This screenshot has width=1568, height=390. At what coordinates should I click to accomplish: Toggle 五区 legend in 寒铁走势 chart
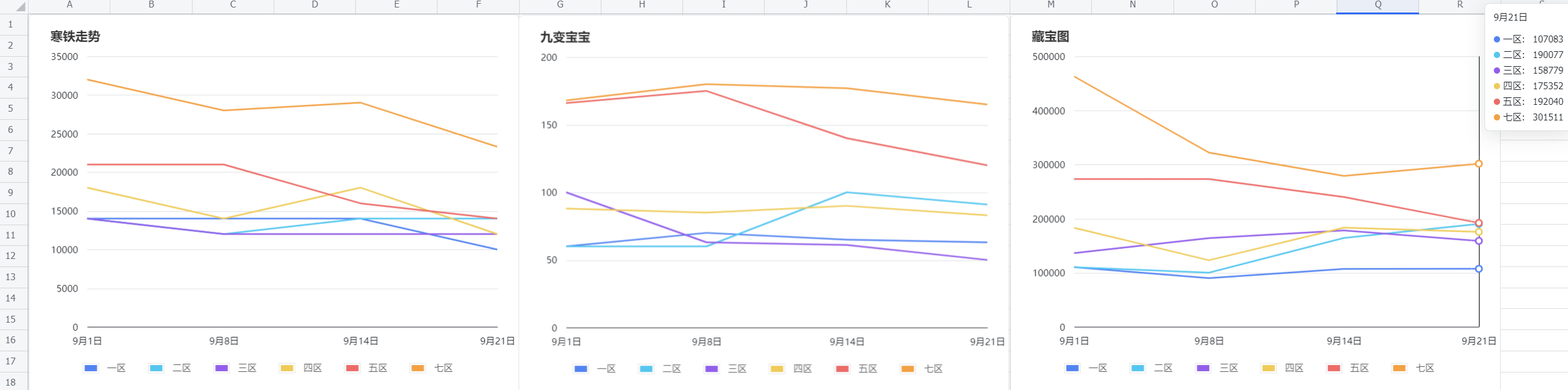pos(366,368)
